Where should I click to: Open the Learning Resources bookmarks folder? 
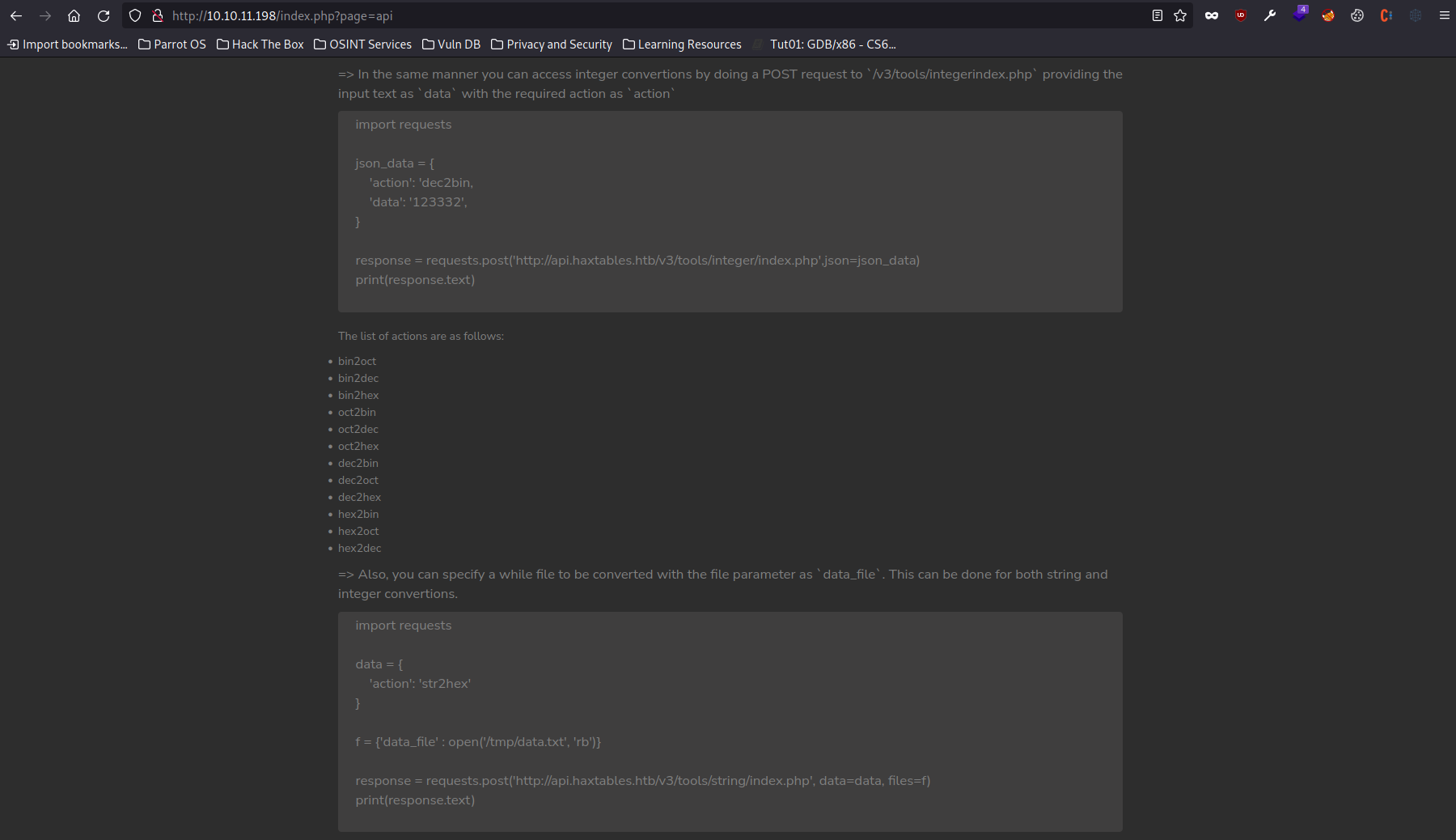pos(682,45)
